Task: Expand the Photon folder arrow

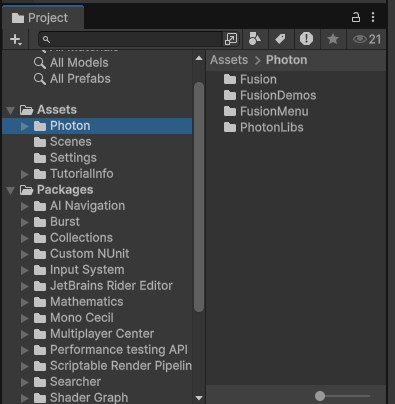Action: [24, 126]
